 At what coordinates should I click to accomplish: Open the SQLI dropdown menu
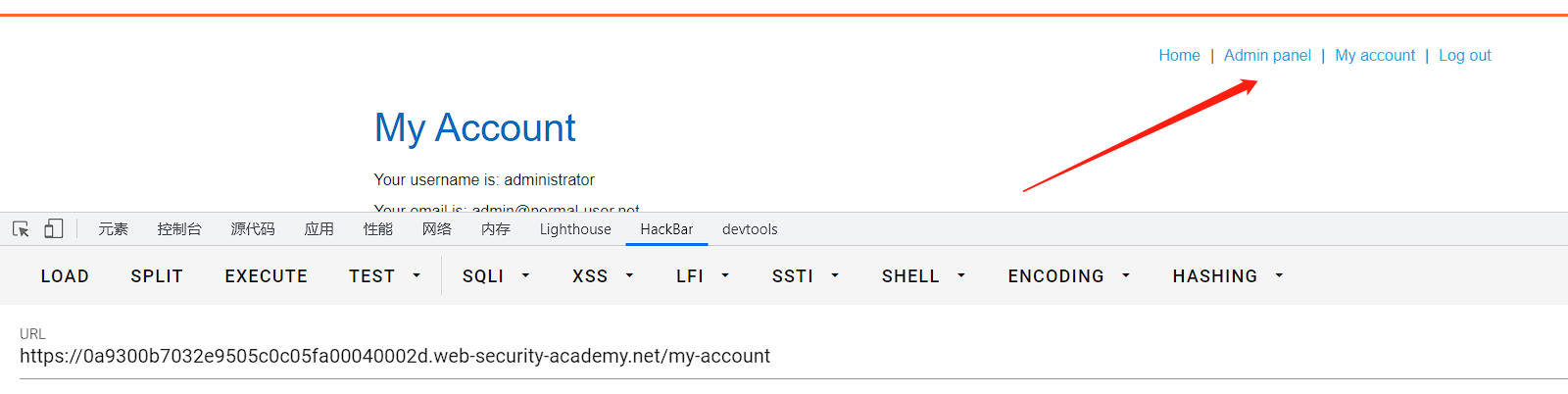coord(496,276)
